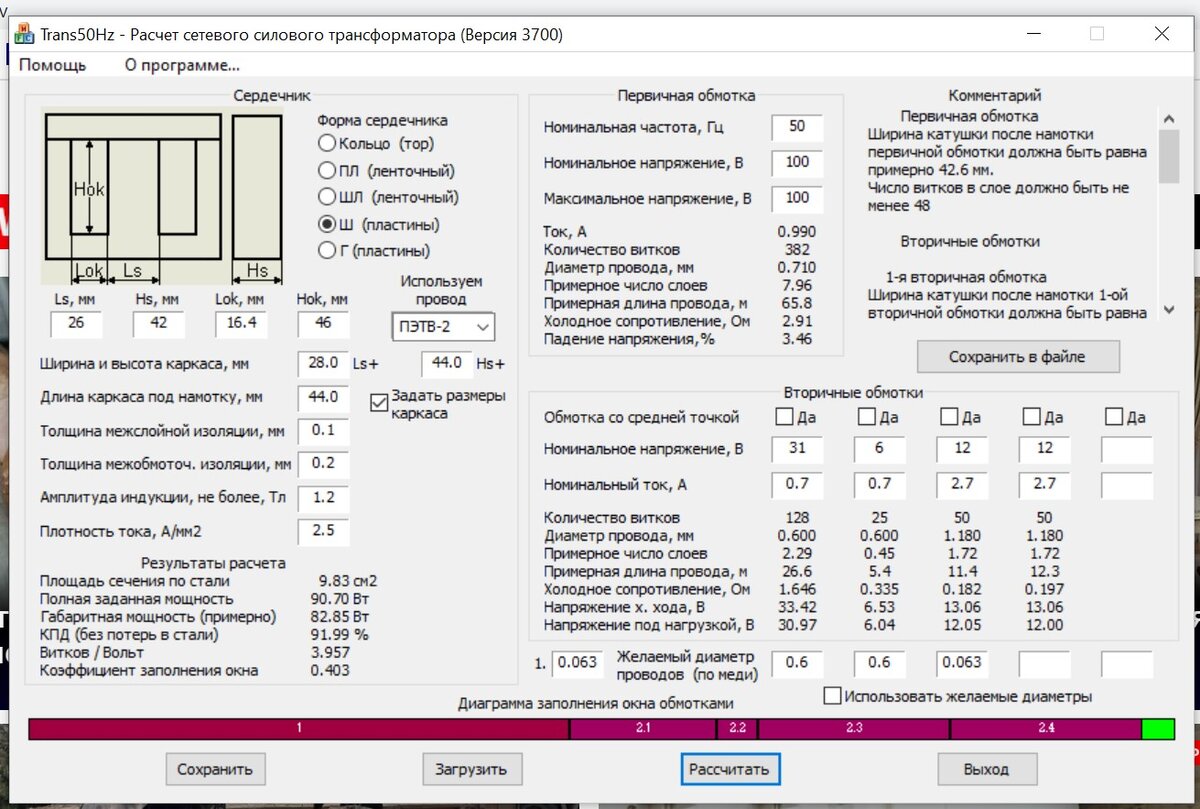Open the О программе... menu
Screen dimensions: 1200x809
182,66
